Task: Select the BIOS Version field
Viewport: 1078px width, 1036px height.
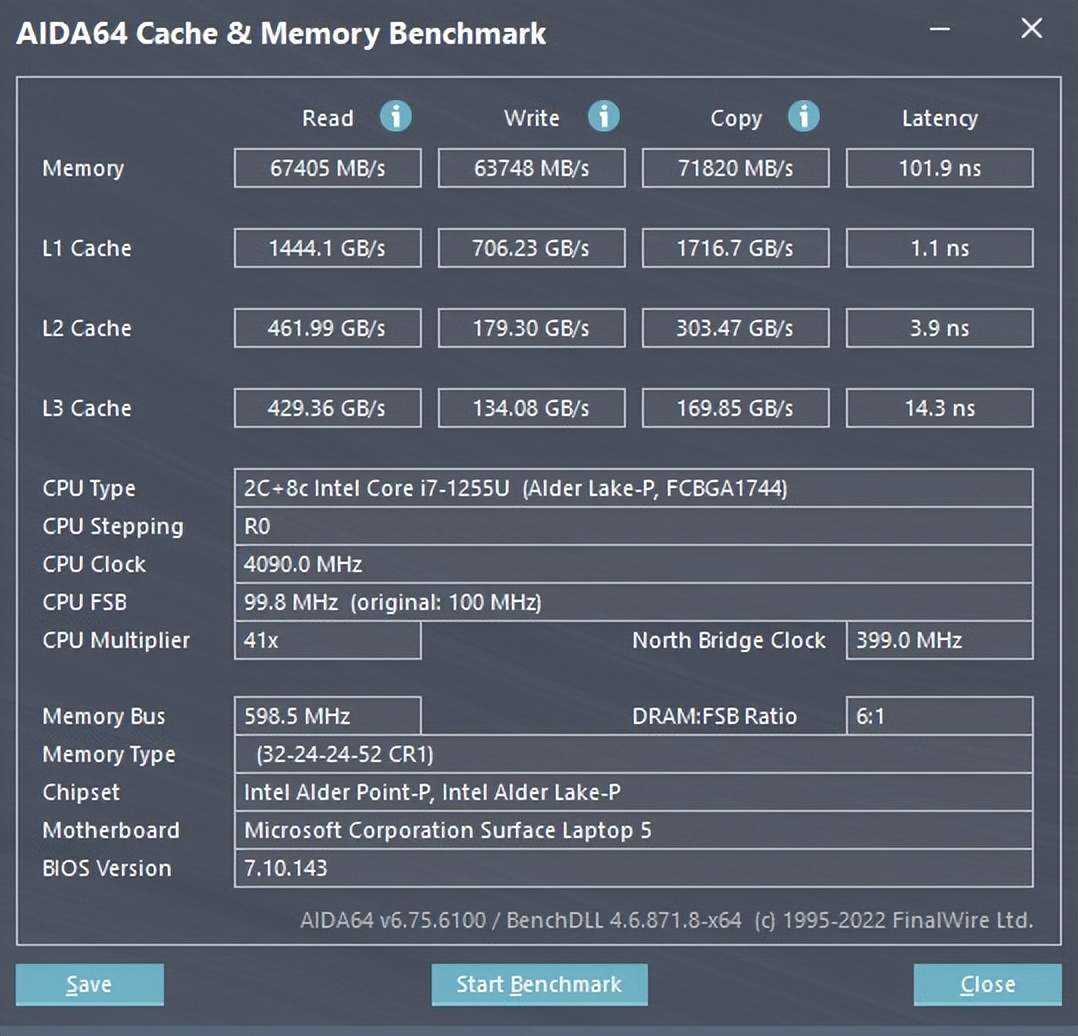Action: coord(633,868)
